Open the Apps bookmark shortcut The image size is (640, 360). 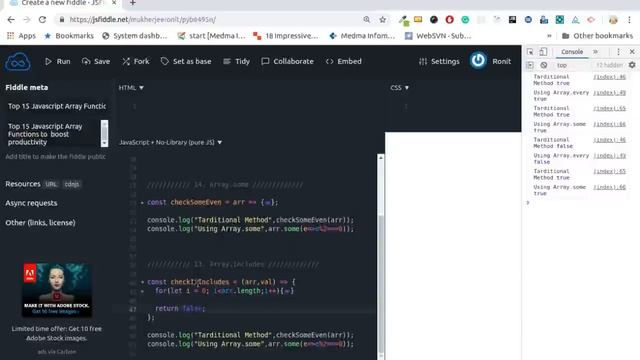pyautogui.click(x=22, y=36)
